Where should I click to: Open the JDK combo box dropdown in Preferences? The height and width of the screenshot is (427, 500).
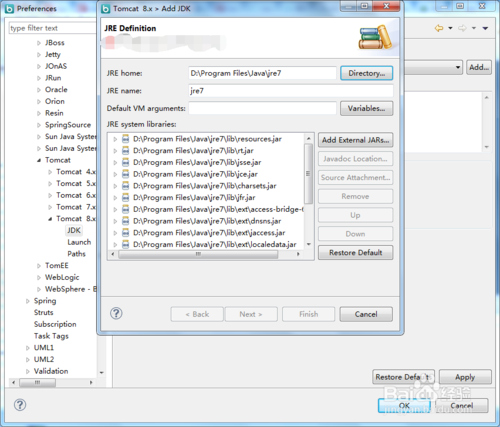(458, 68)
